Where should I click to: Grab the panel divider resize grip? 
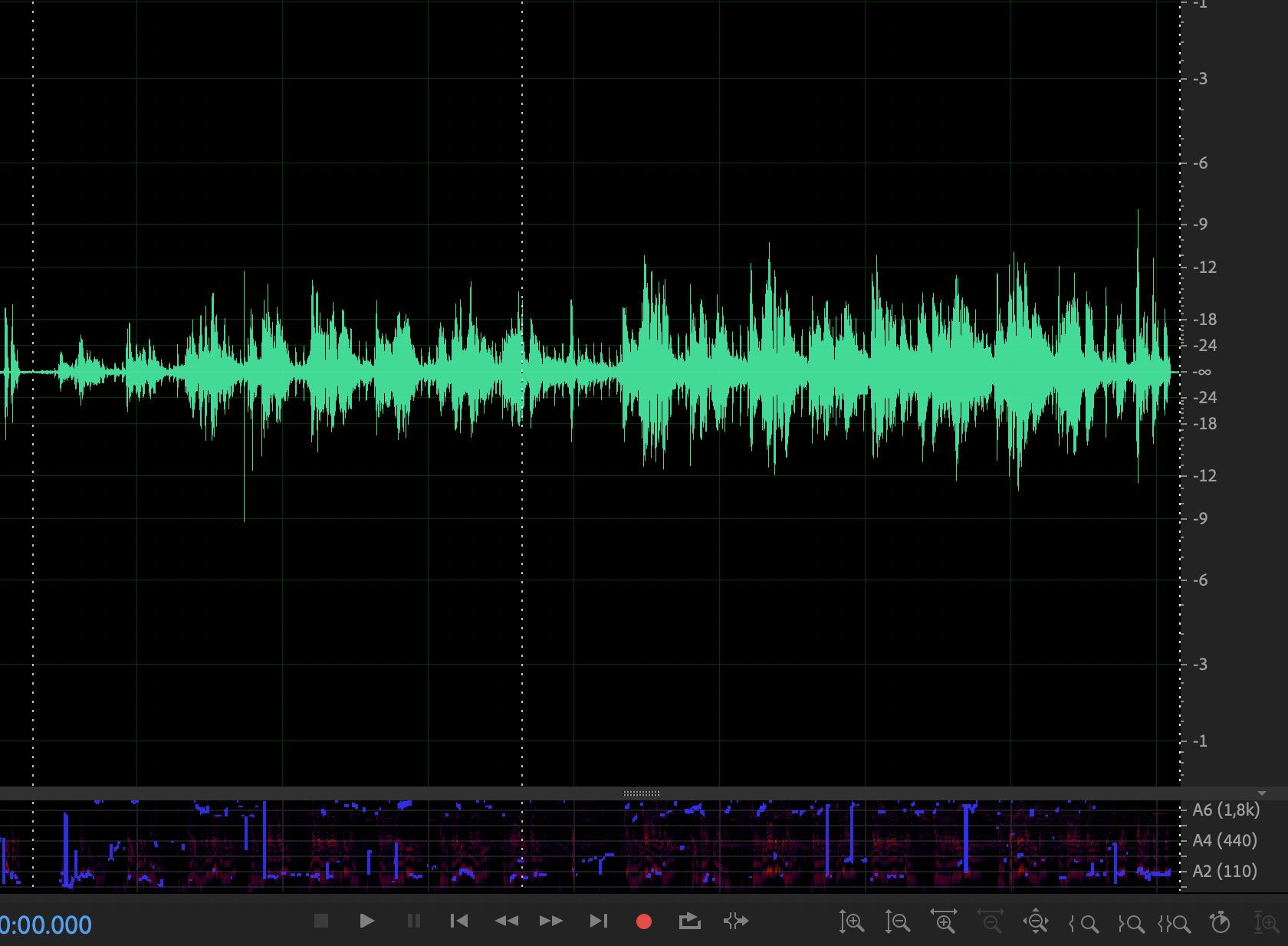(x=642, y=793)
